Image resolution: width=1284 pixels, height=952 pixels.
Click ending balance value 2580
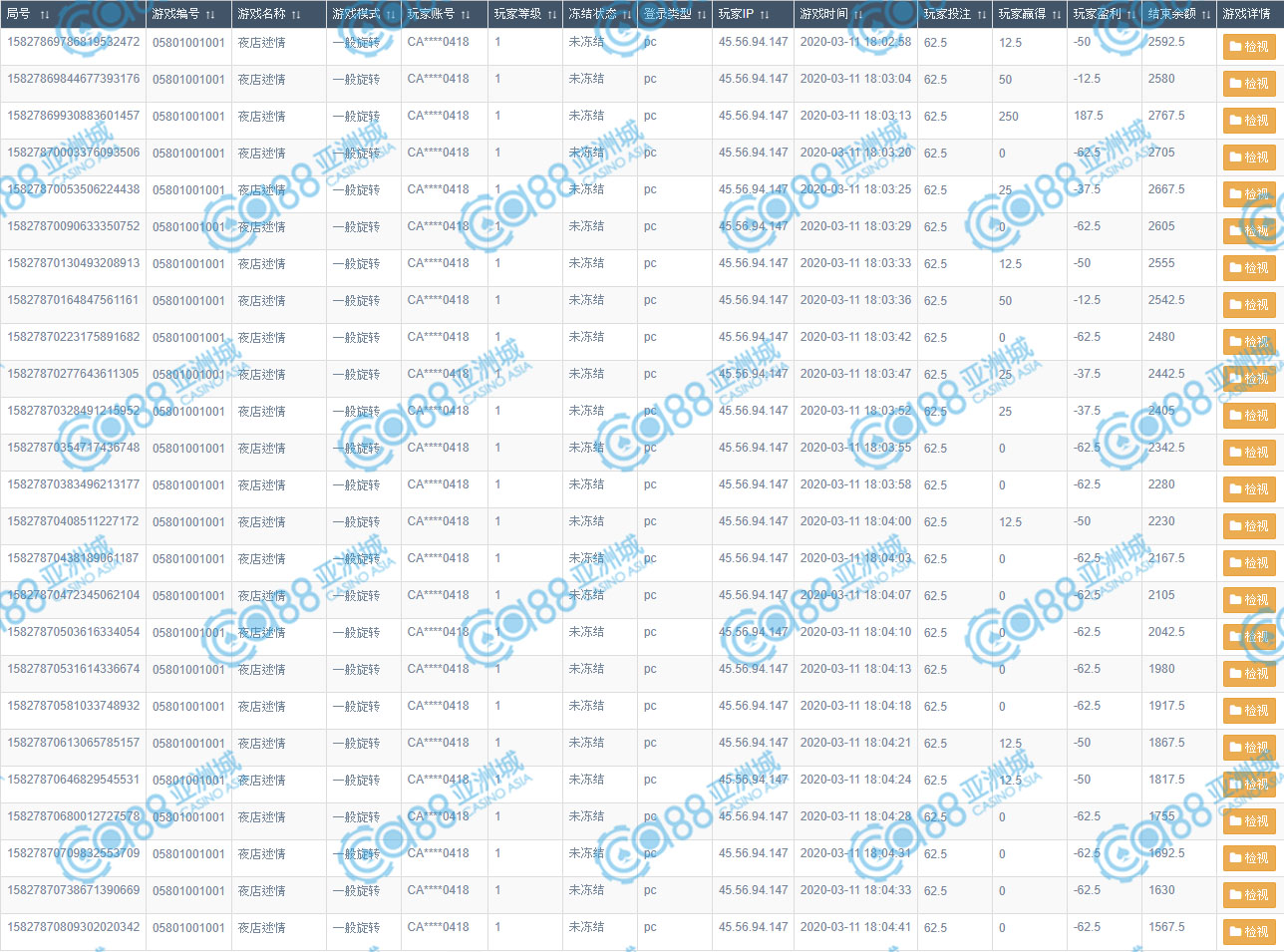pos(1161,79)
